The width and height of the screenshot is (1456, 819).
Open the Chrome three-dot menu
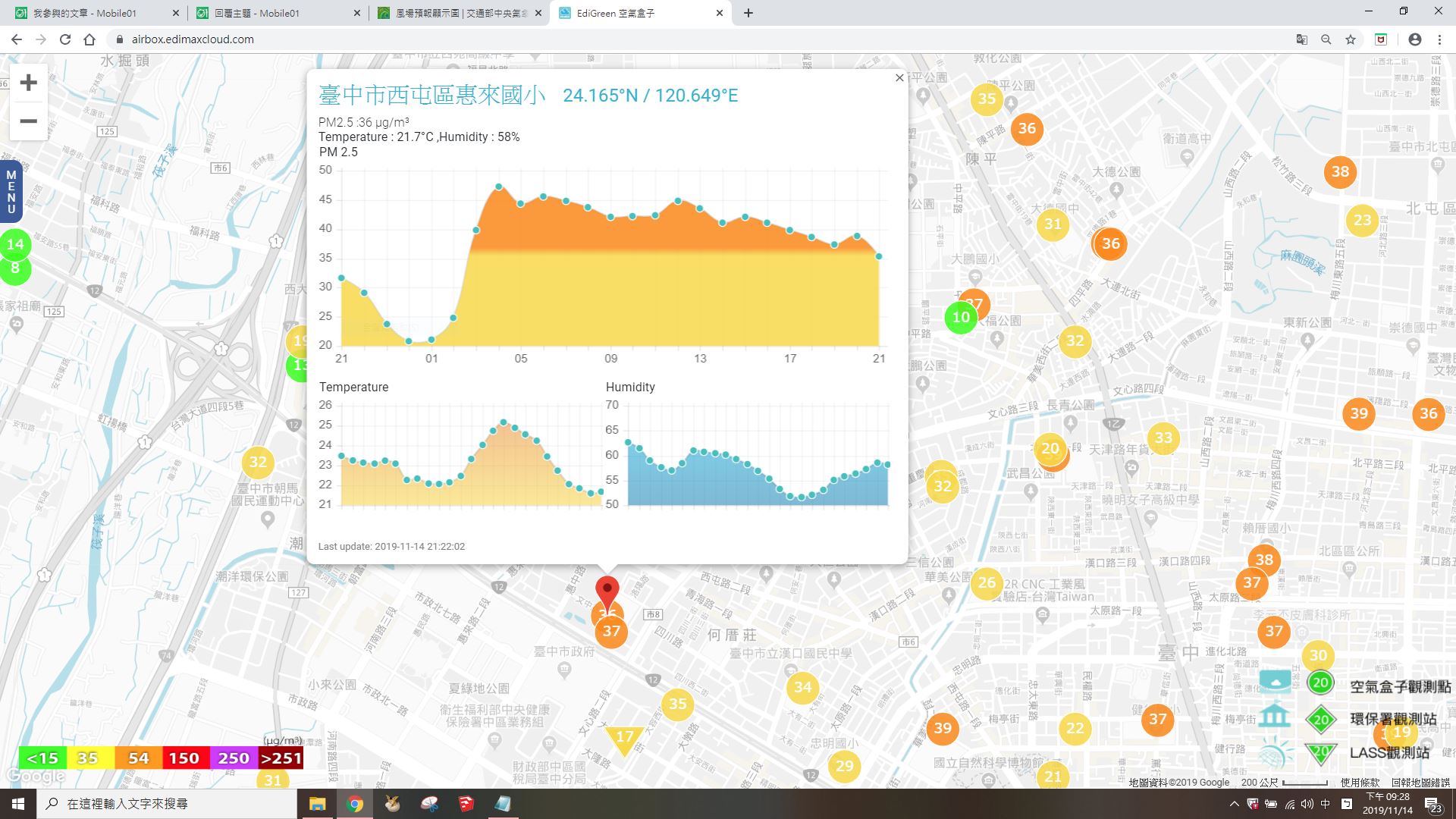(1439, 39)
